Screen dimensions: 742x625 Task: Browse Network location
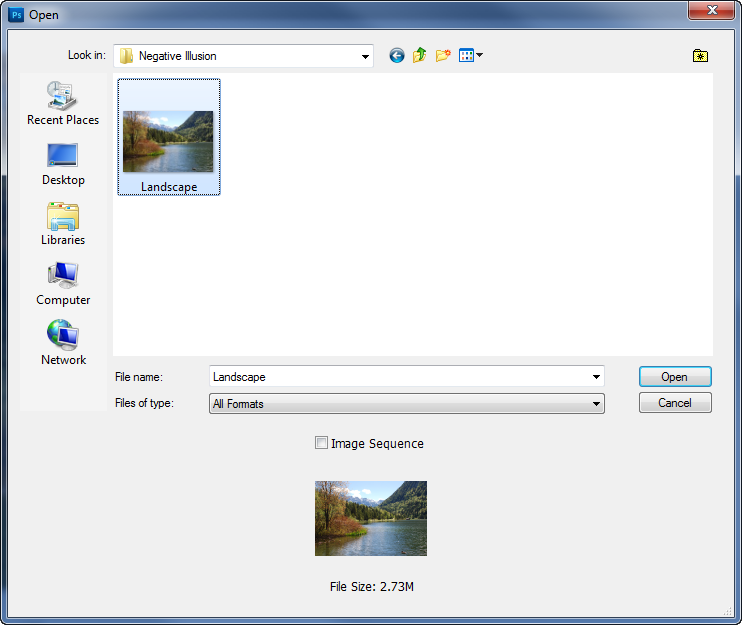pyautogui.click(x=63, y=343)
